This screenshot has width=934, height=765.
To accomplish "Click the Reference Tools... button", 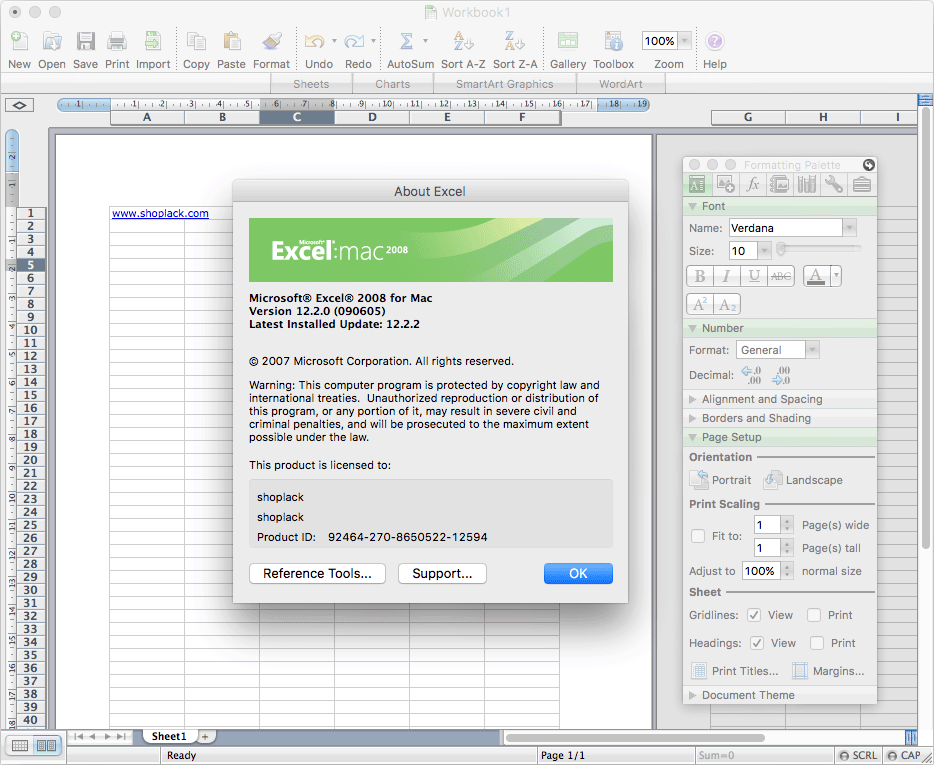I will [x=317, y=574].
